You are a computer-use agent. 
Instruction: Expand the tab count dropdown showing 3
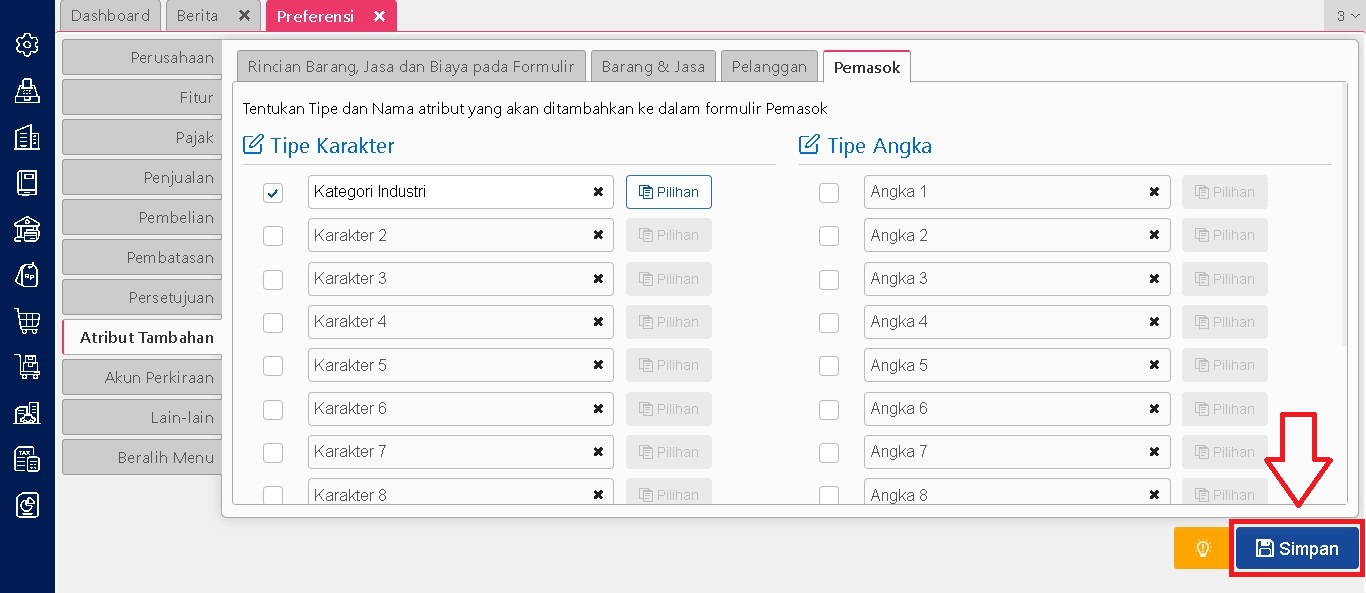[1347, 16]
